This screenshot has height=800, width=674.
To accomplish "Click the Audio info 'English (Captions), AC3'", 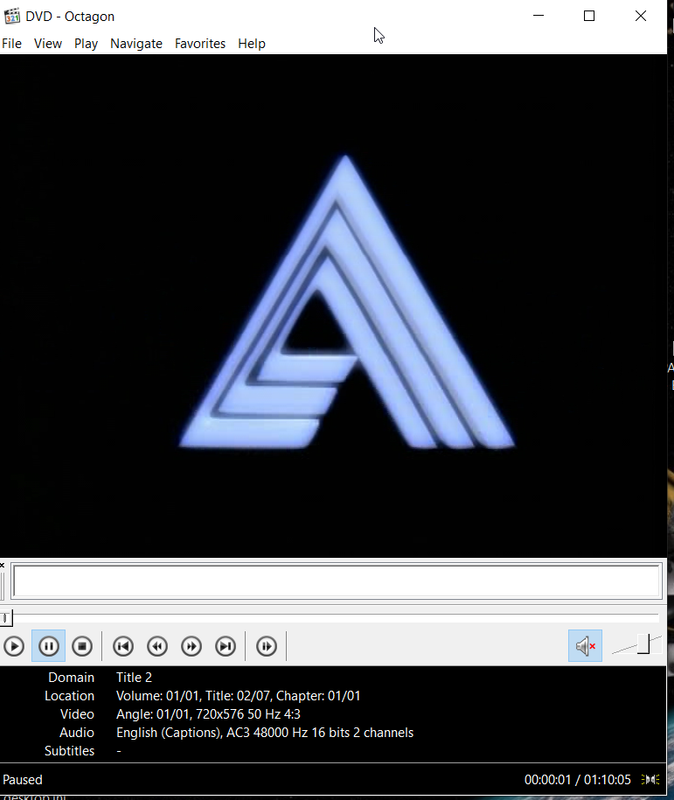I will pyautogui.click(x=265, y=733).
